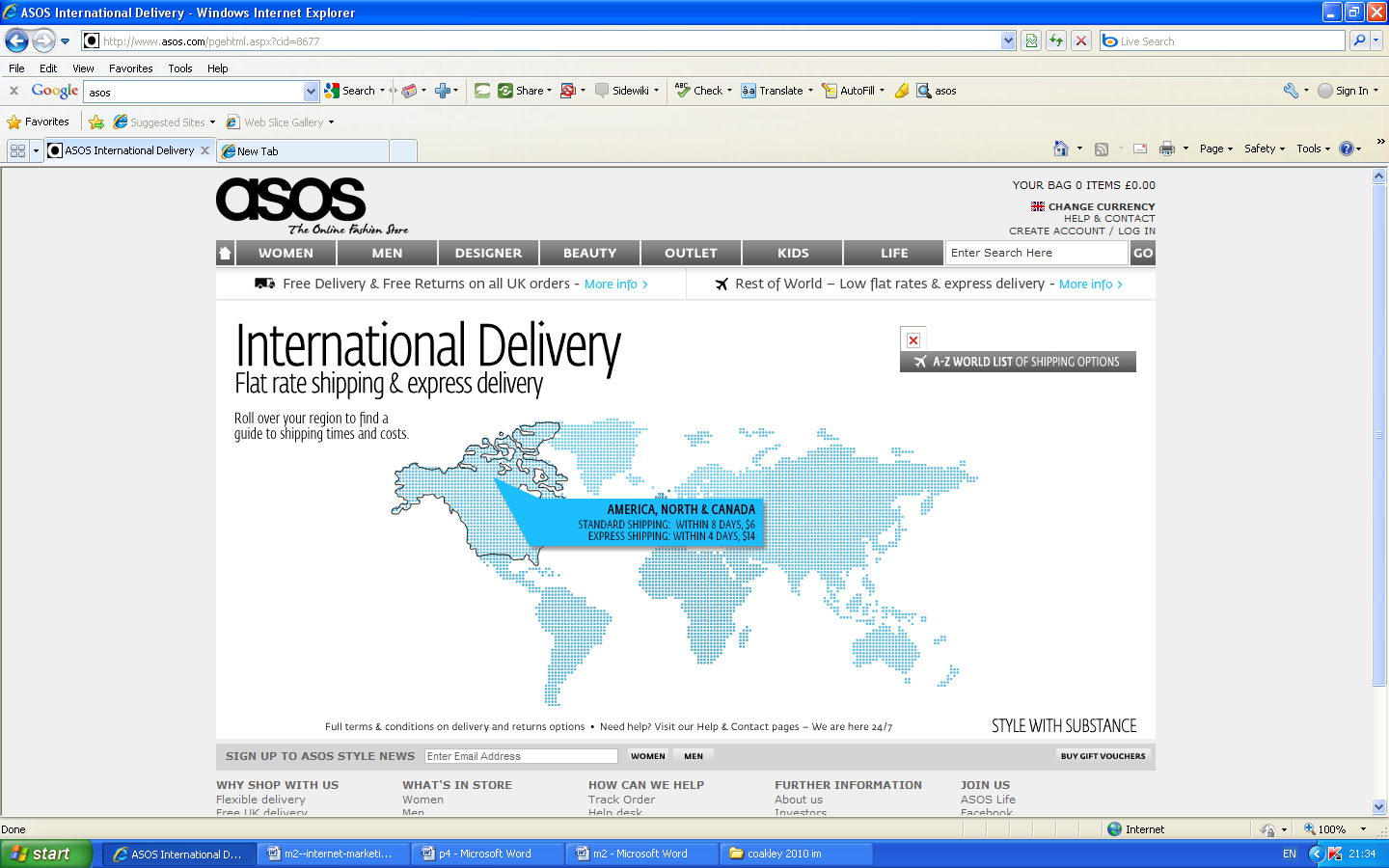Click the broken image icon above world list

point(912,339)
